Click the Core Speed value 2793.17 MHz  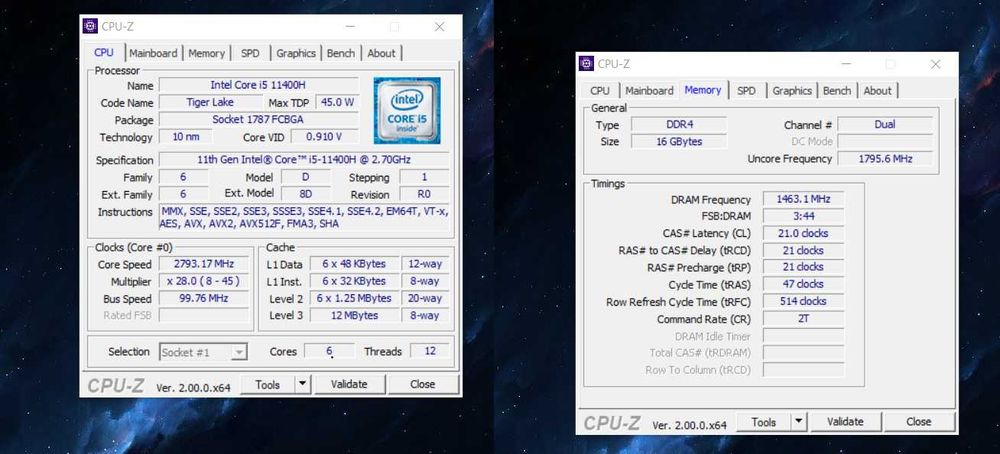pyautogui.click(x=204, y=264)
